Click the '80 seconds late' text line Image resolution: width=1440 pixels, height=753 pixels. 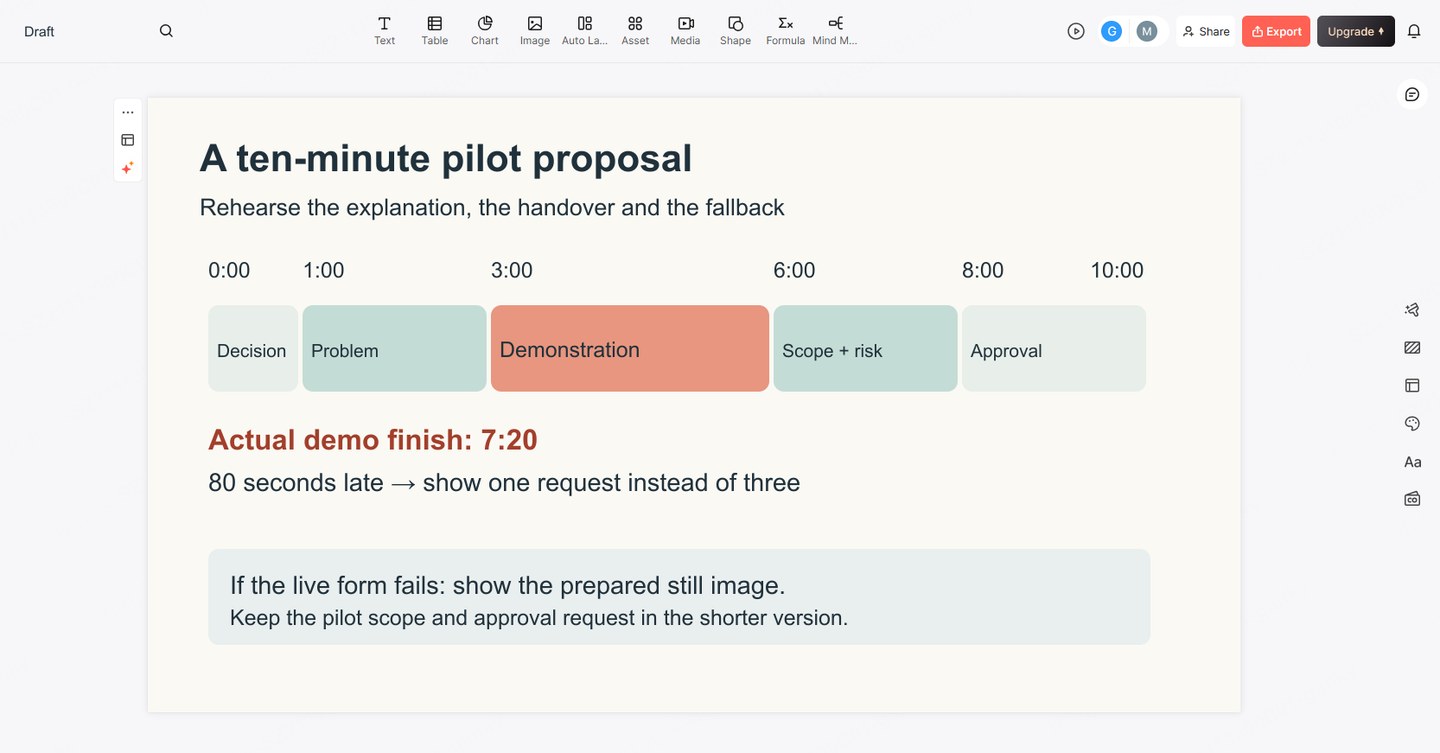tap(504, 483)
